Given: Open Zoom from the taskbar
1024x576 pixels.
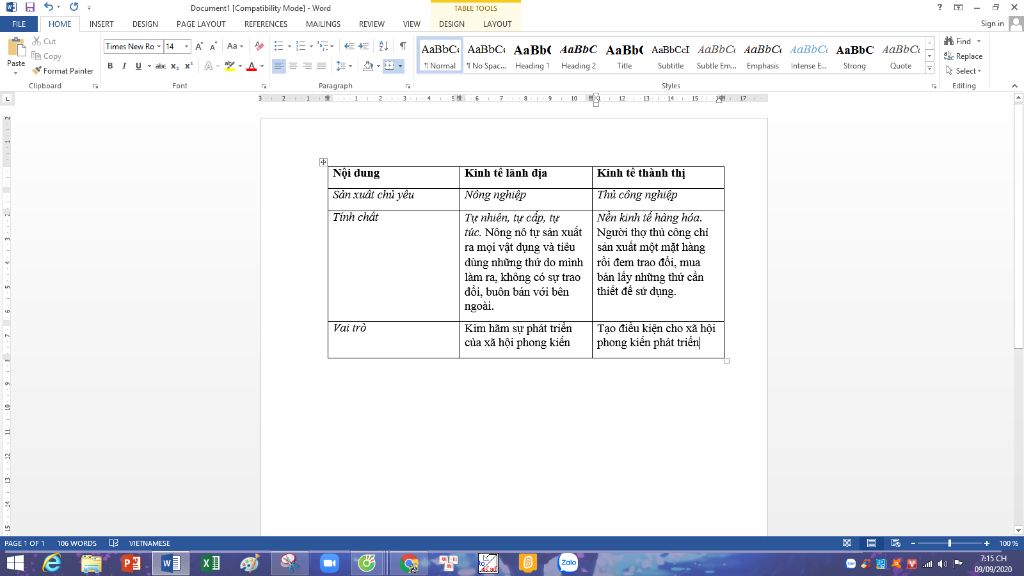Looking at the screenshot, I should coord(329,563).
